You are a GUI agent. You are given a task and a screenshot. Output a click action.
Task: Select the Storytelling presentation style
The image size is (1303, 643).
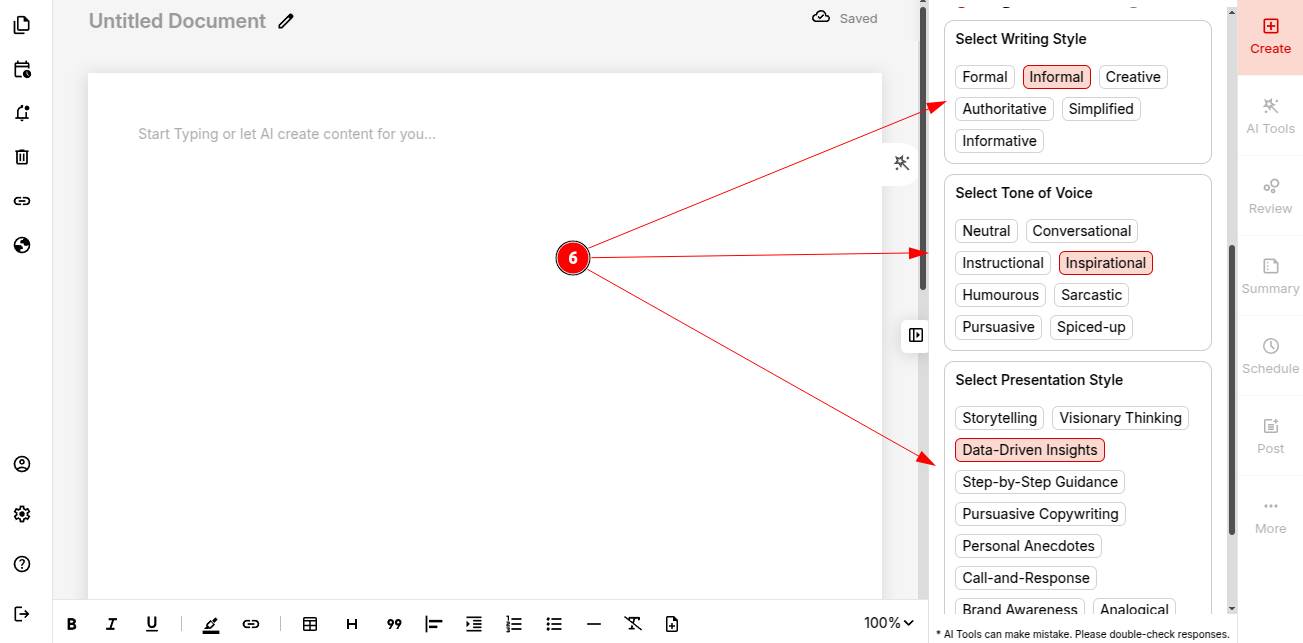click(999, 418)
